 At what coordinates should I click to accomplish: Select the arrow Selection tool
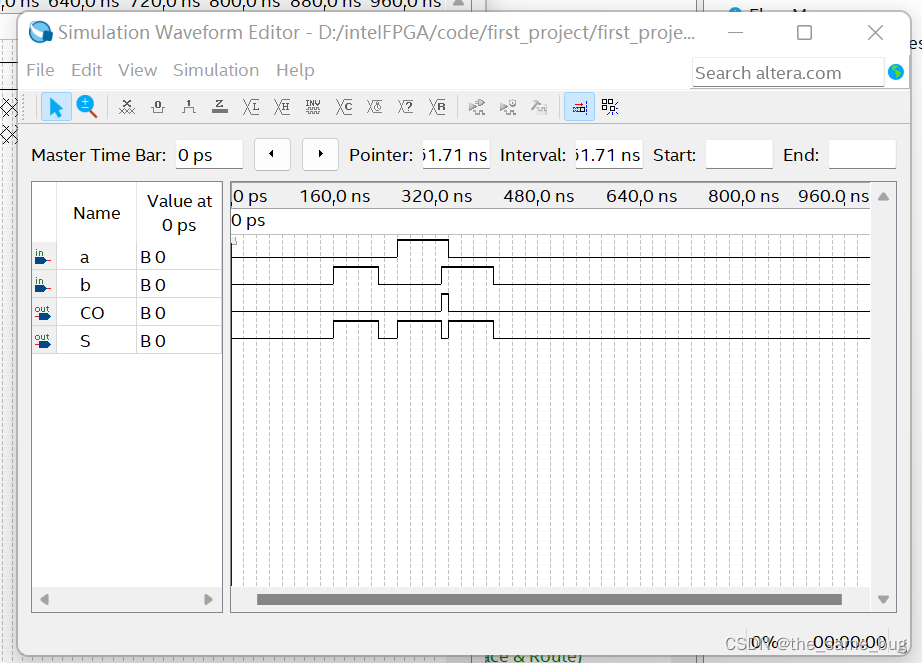point(56,107)
